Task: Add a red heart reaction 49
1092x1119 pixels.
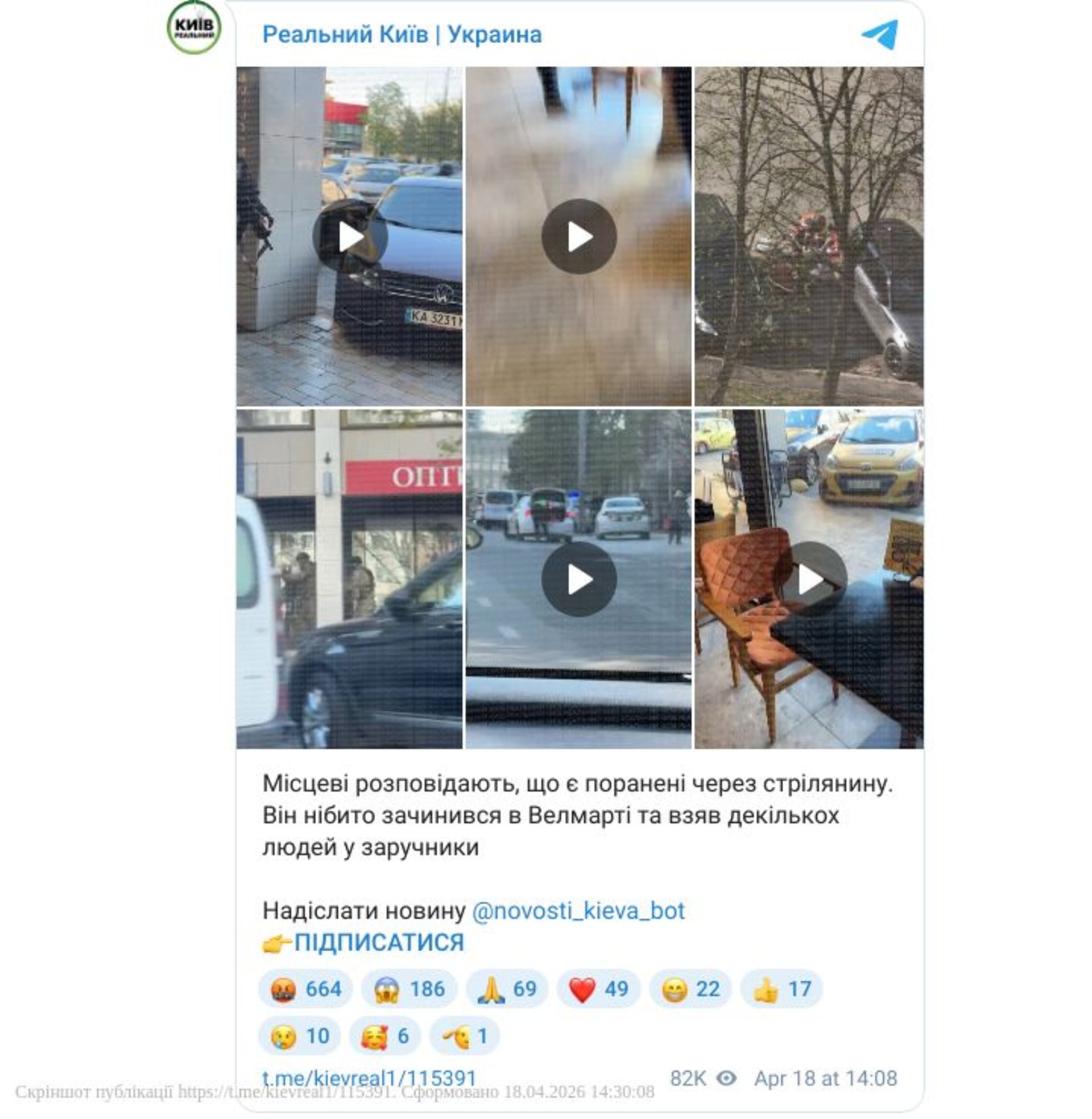Action: point(599,989)
